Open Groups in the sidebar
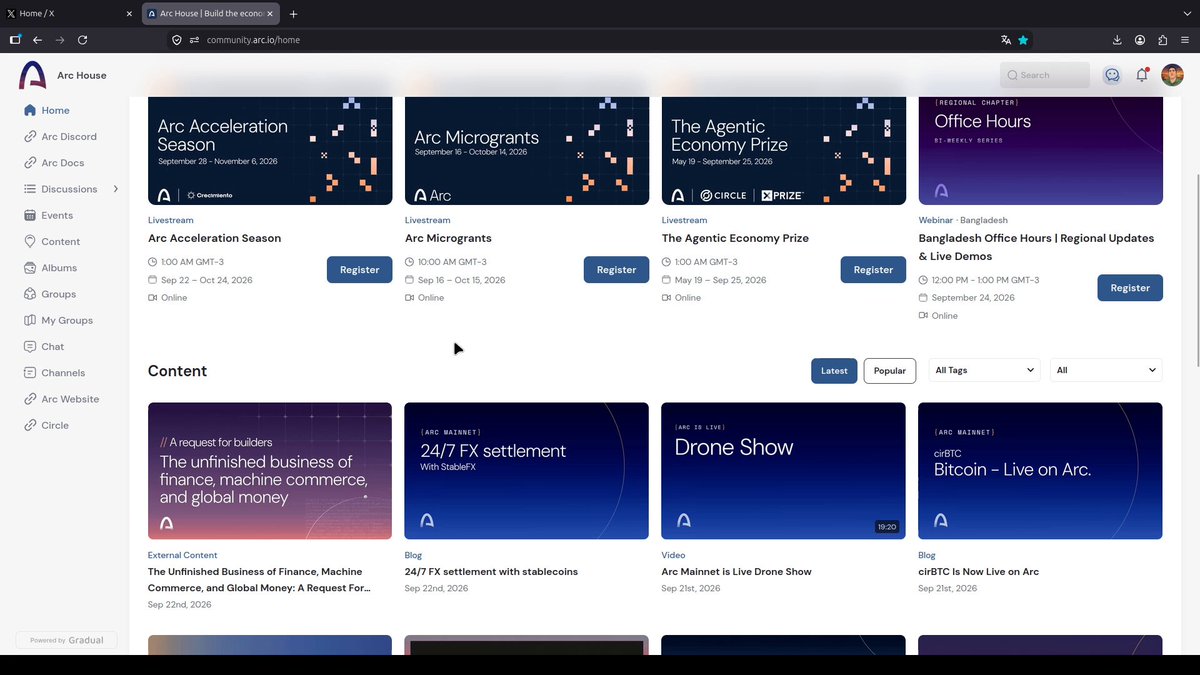 click(59, 294)
